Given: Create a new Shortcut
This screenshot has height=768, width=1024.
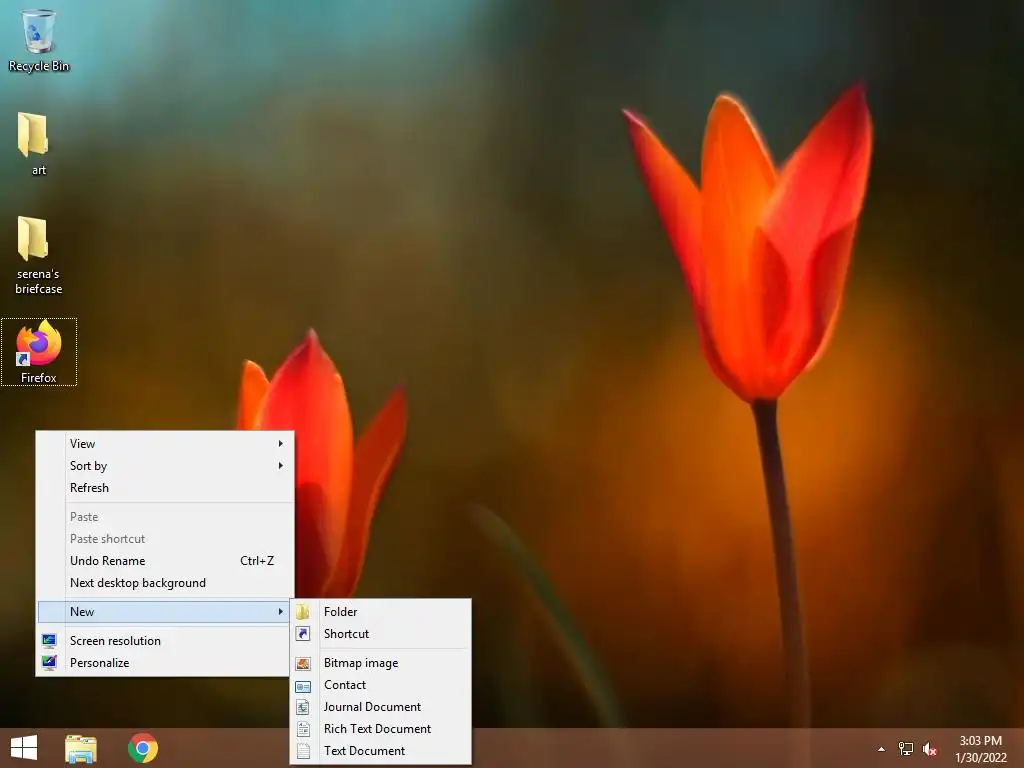Looking at the screenshot, I should [381, 634].
